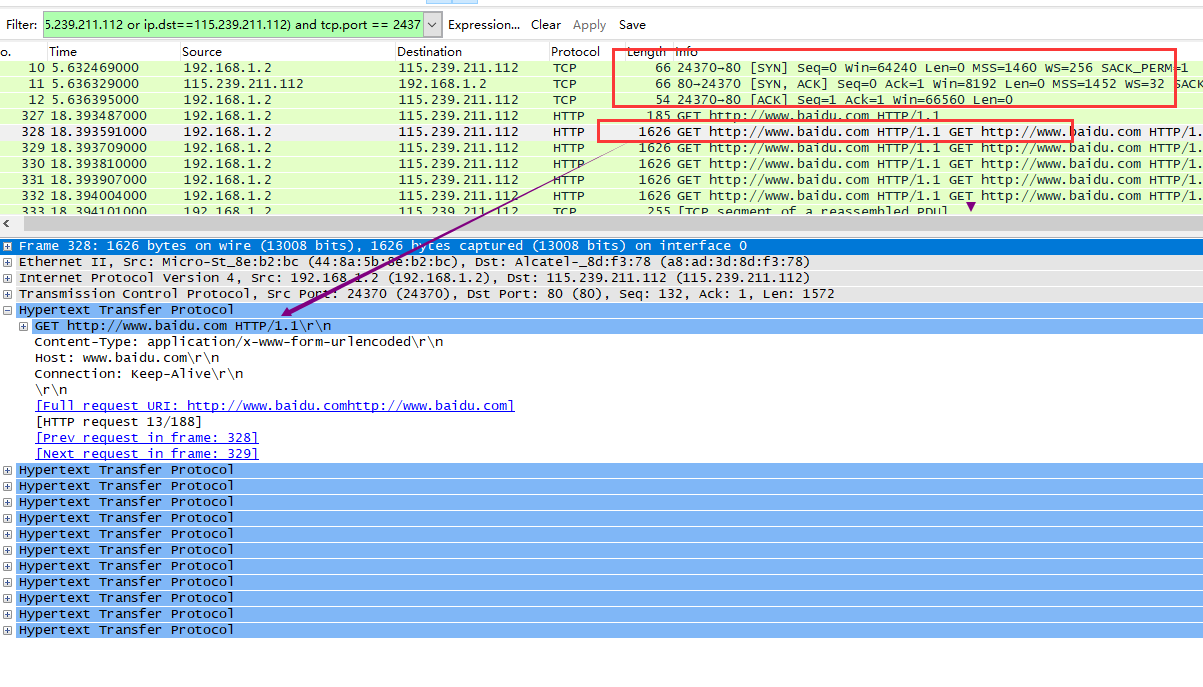
Task: Collapse the opened Hypertext Transfer Protocol section
Action: [x=8, y=310]
